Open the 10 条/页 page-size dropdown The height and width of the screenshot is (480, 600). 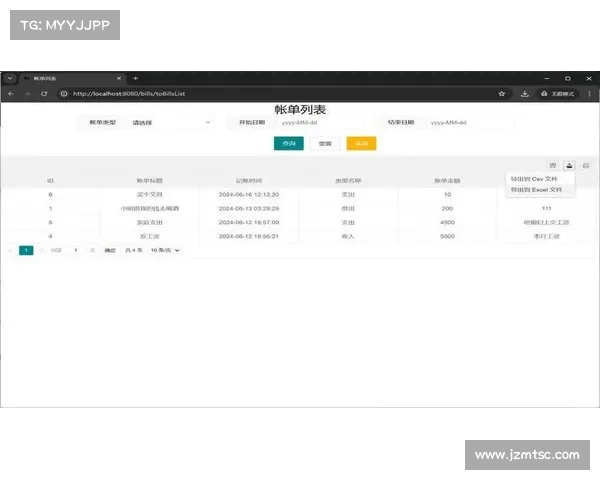click(165, 250)
